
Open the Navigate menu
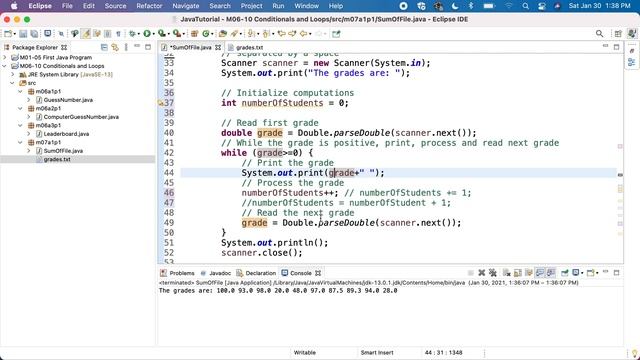pyautogui.click(x=186, y=6)
